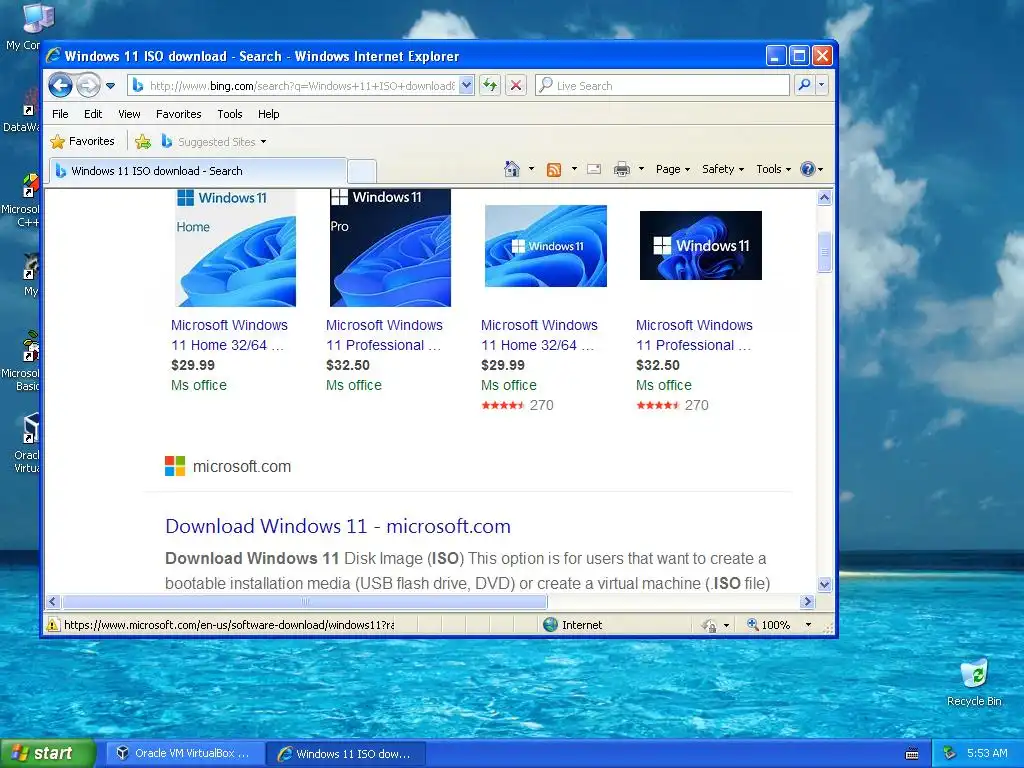Click the vertical scrollbar up arrow

pos(824,197)
